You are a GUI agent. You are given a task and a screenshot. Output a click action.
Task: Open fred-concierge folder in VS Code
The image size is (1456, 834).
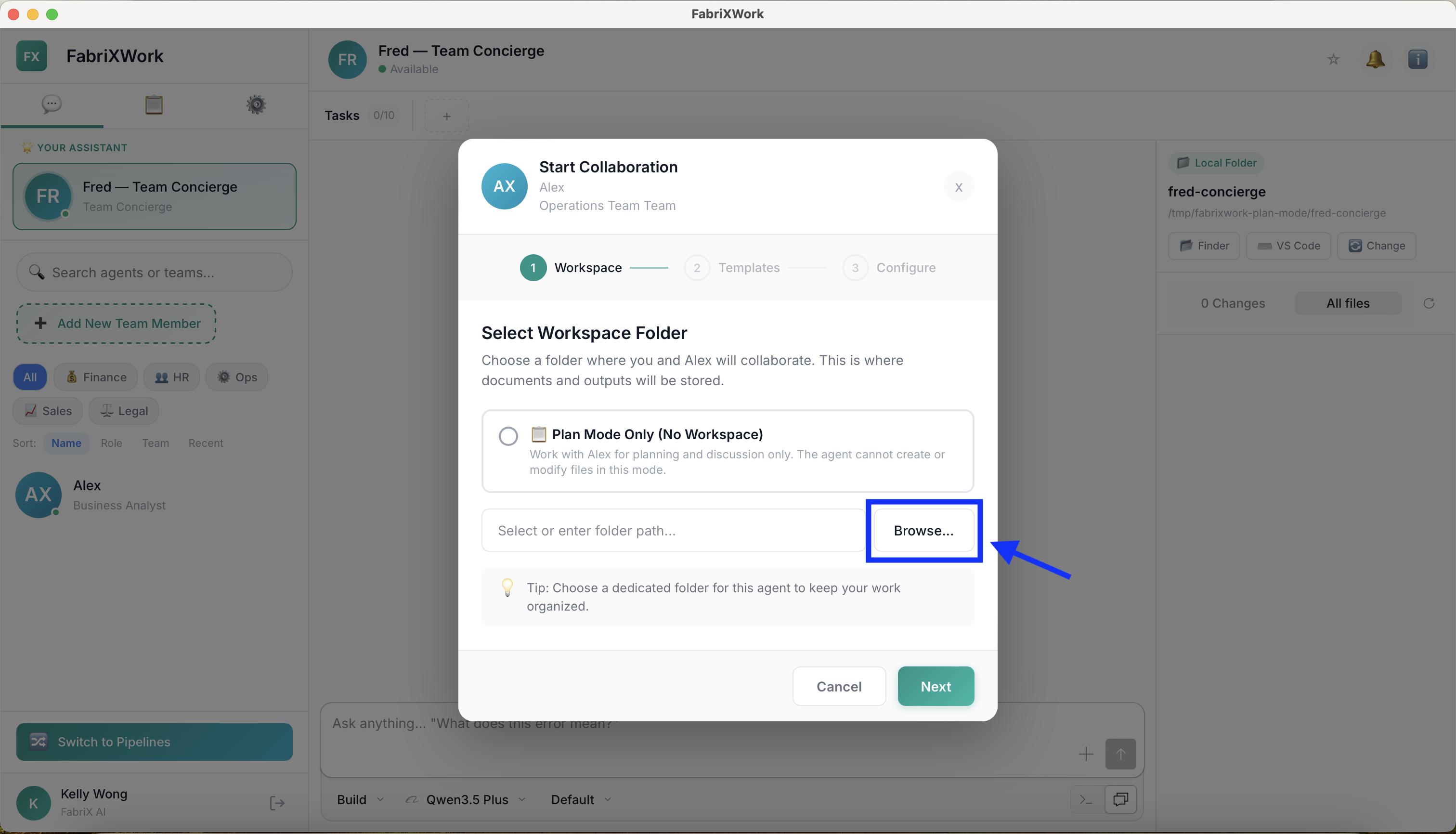click(x=1287, y=246)
